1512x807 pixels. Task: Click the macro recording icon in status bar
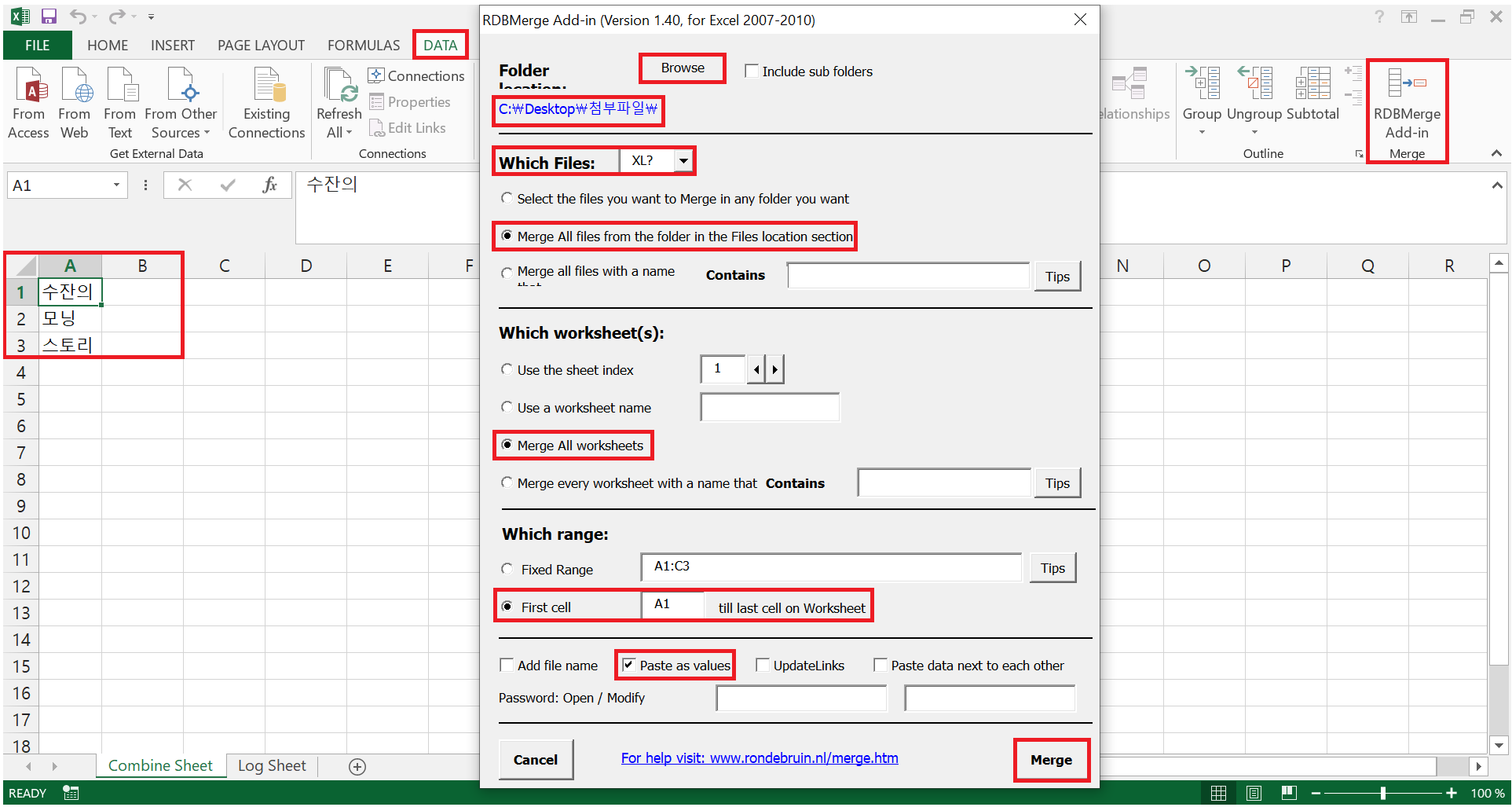[x=71, y=793]
